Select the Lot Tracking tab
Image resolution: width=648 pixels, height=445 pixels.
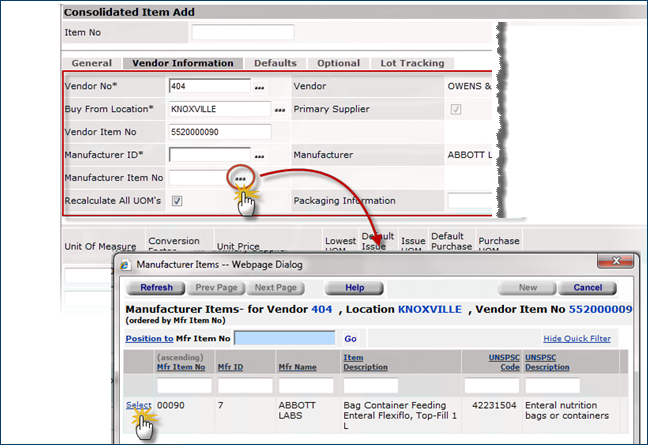412,63
